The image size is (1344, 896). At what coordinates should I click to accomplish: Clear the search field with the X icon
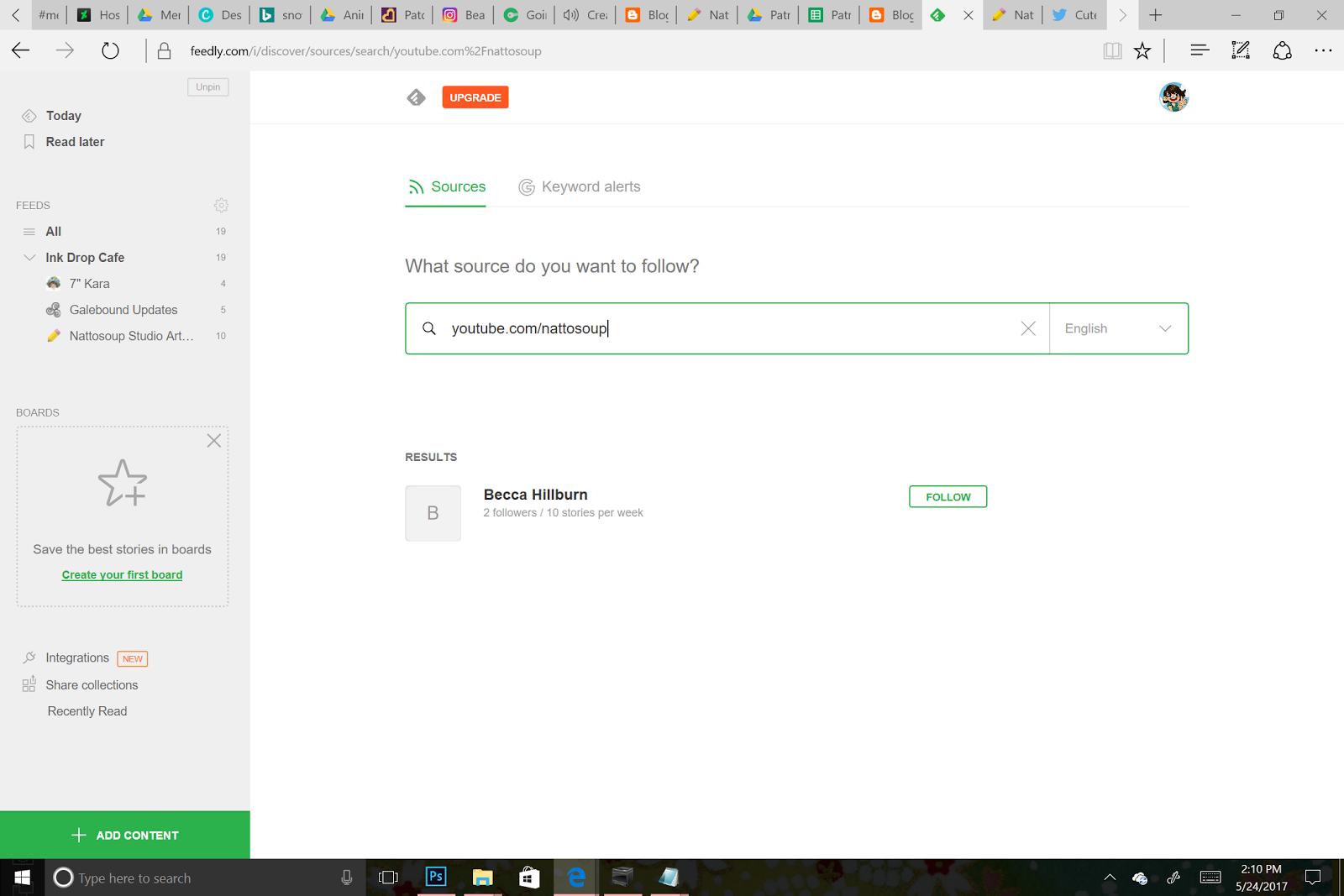coord(1028,328)
